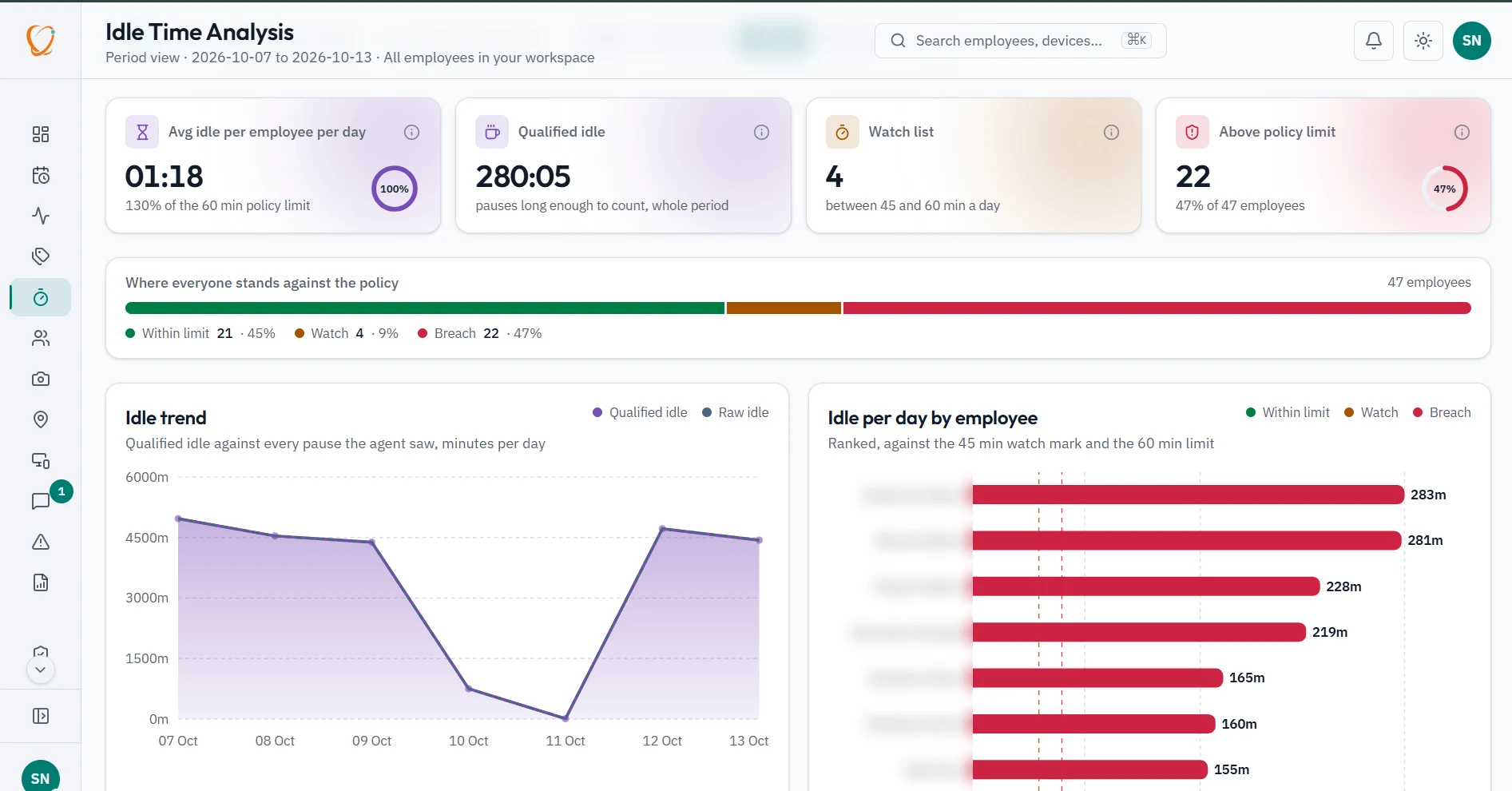
Task: Click info icon on Qualified idle card
Action: (761, 132)
